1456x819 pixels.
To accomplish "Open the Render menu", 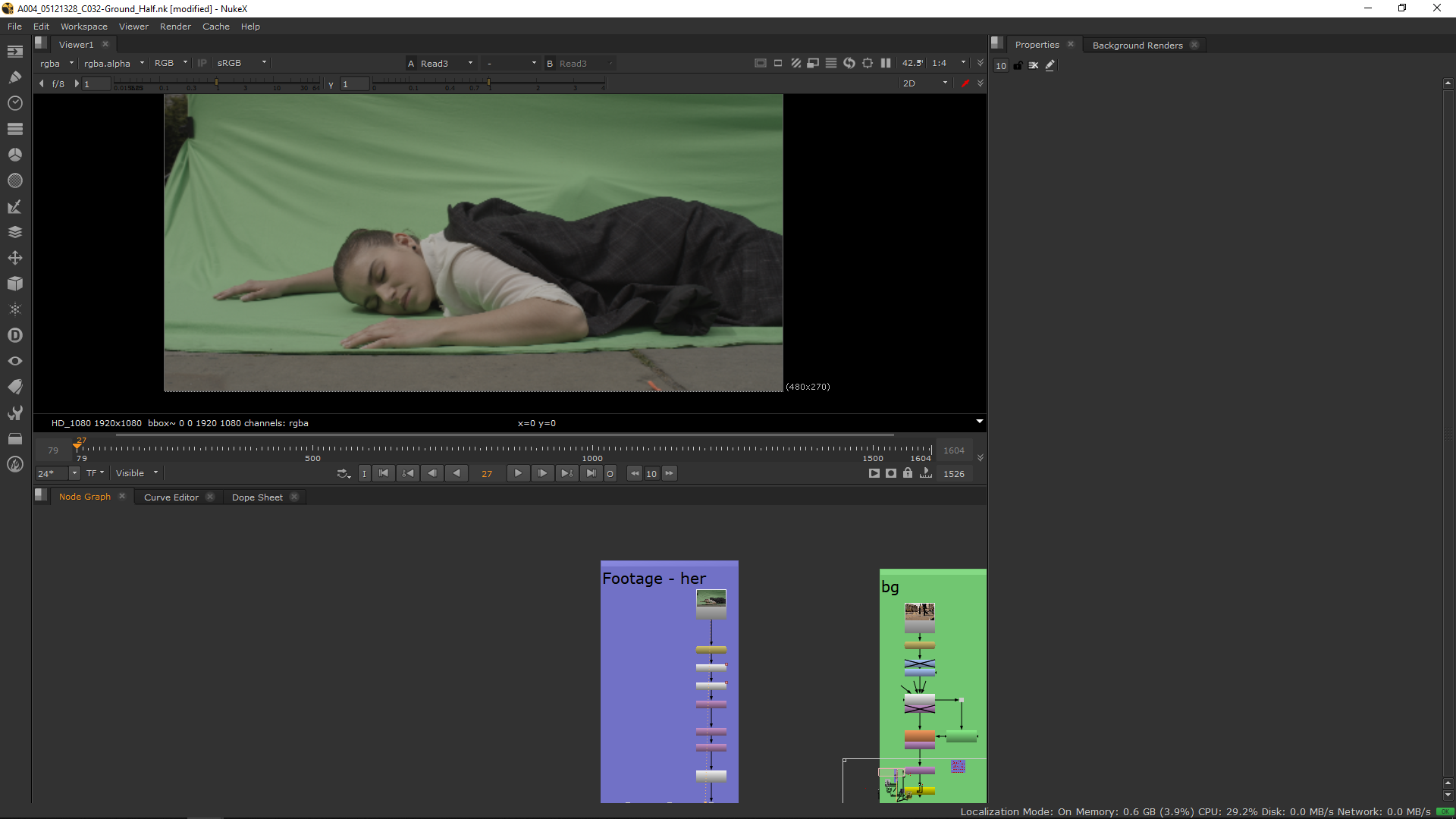I will [x=175, y=27].
